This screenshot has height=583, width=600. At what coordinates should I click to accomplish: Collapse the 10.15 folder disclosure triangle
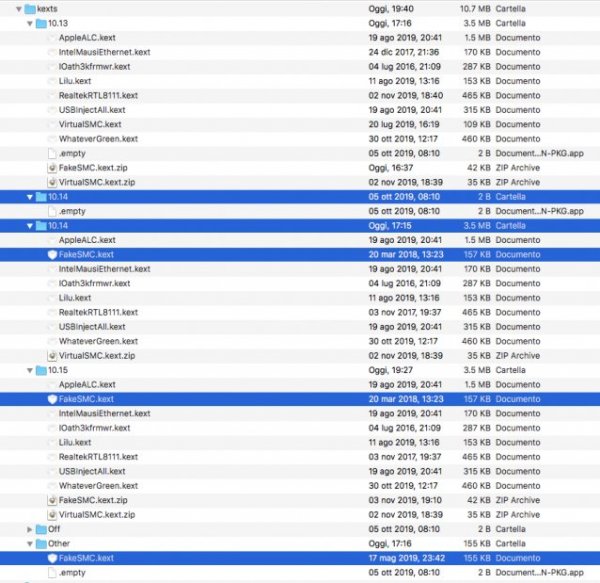tap(29, 370)
